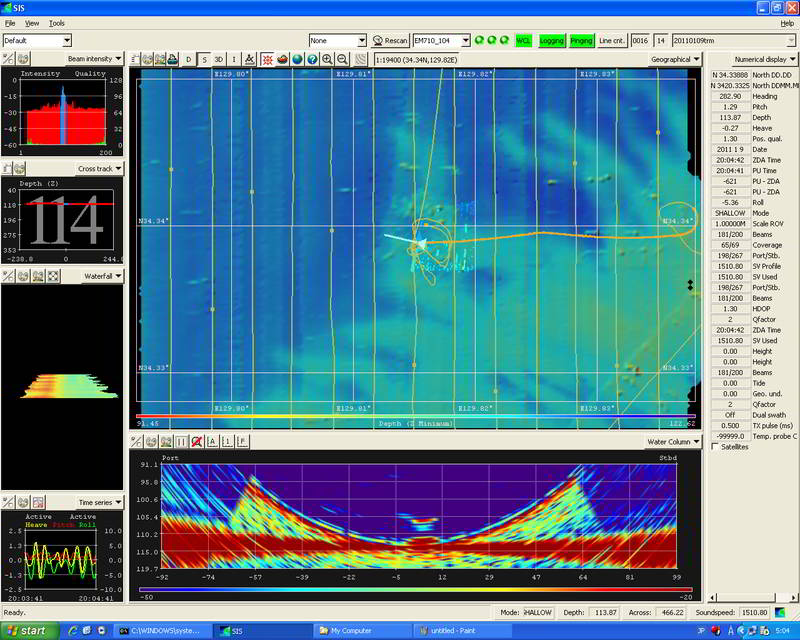Toggle the 3D view button
Image resolution: width=800 pixels, height=640 pixels.
pos(219,60)
